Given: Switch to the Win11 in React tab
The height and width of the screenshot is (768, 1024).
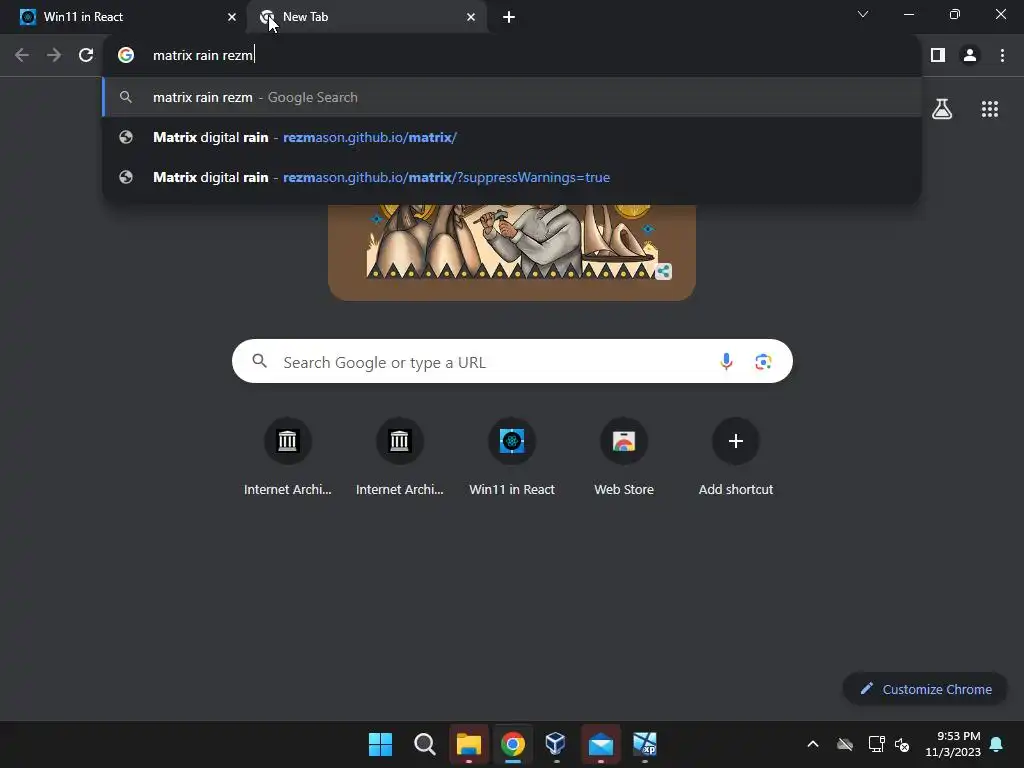Looking at the screenshot, I should [x=123, y=17].
